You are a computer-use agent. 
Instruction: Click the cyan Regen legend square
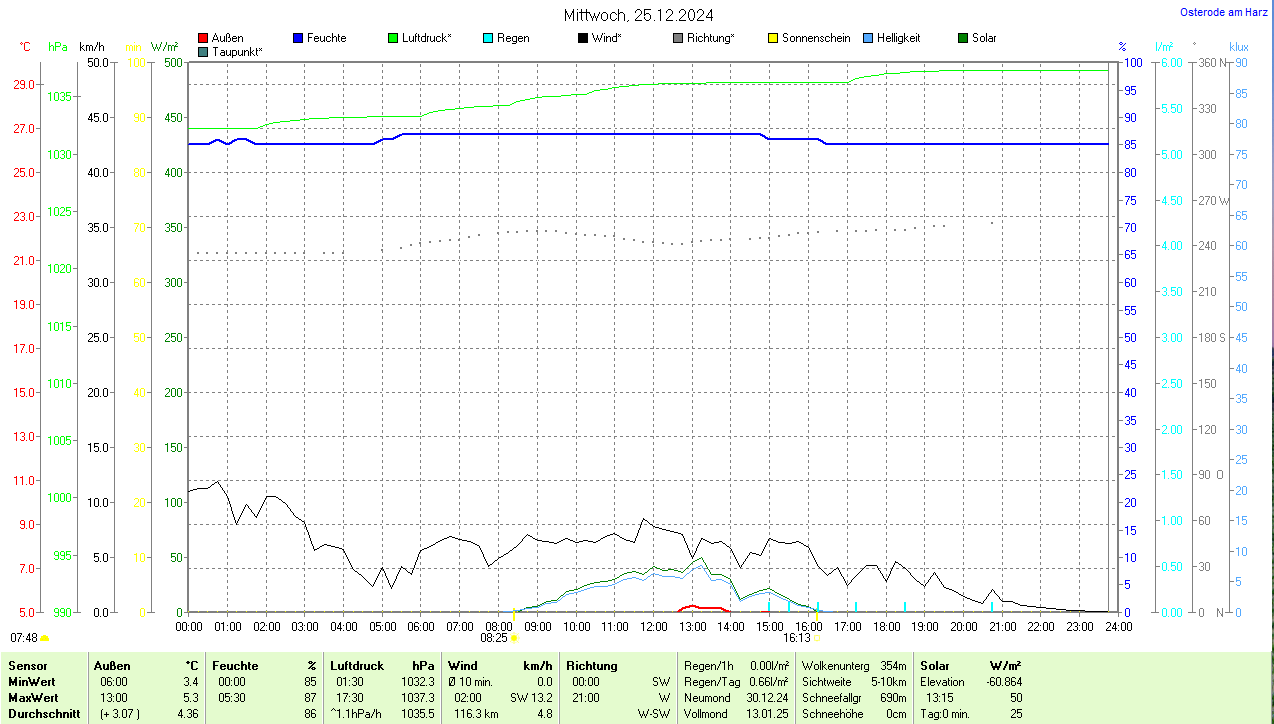488,38
